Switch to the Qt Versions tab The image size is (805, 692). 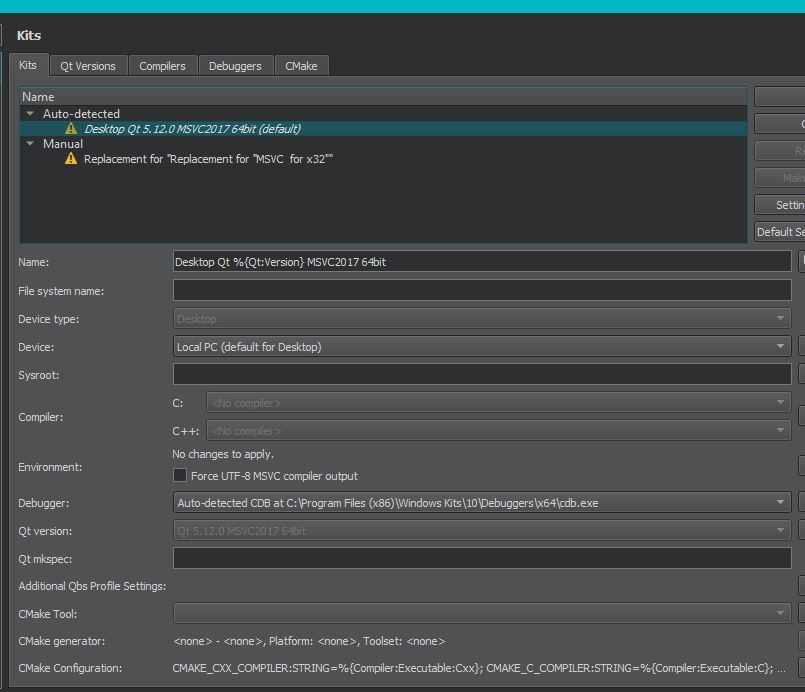(x=88, y=66)
